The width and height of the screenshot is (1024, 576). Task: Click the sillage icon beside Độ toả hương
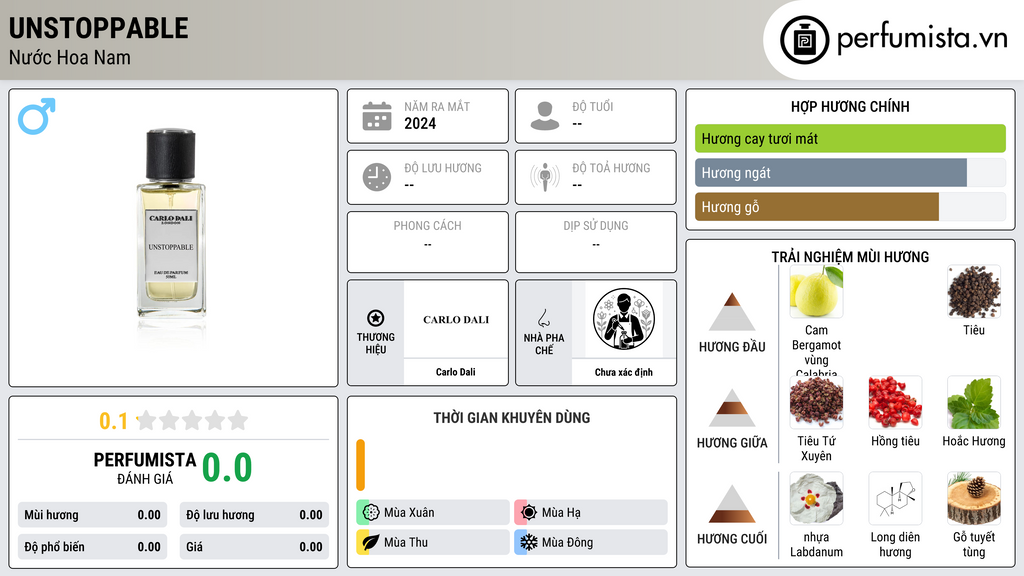point(545,177)
